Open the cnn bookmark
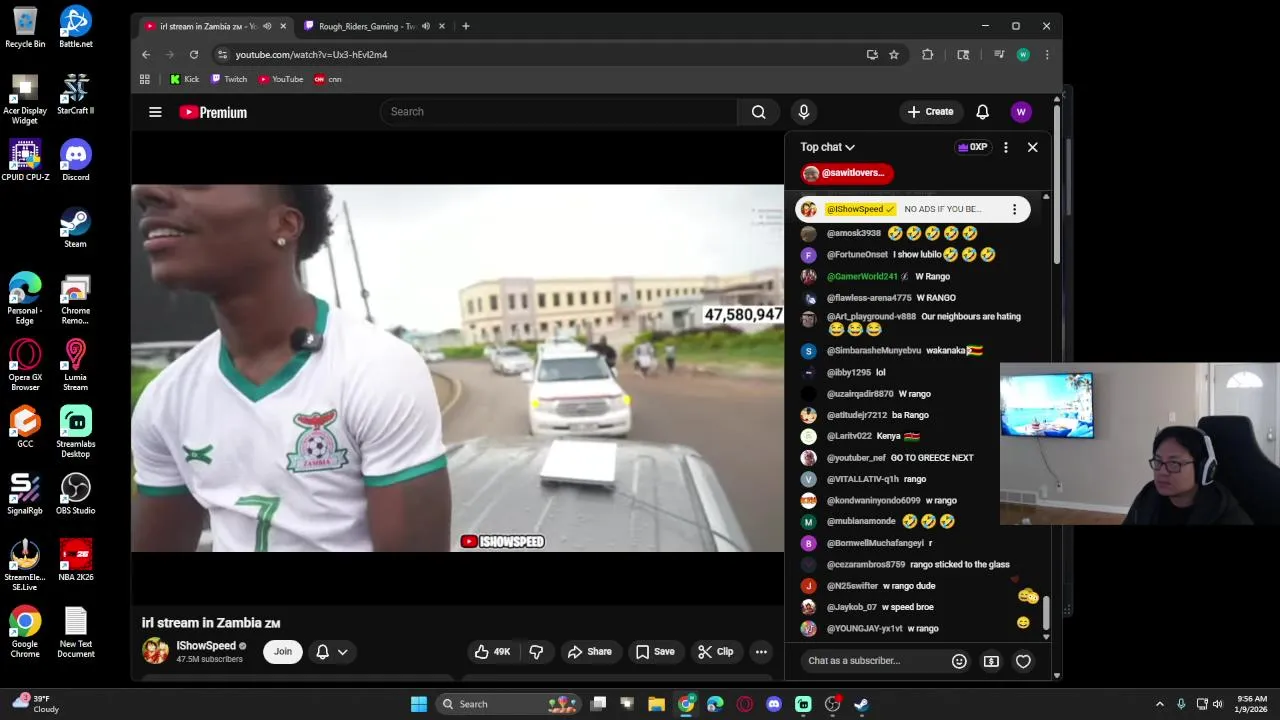Image resolution: width=1280 pixels, height=720 pixels. (328, 79)
